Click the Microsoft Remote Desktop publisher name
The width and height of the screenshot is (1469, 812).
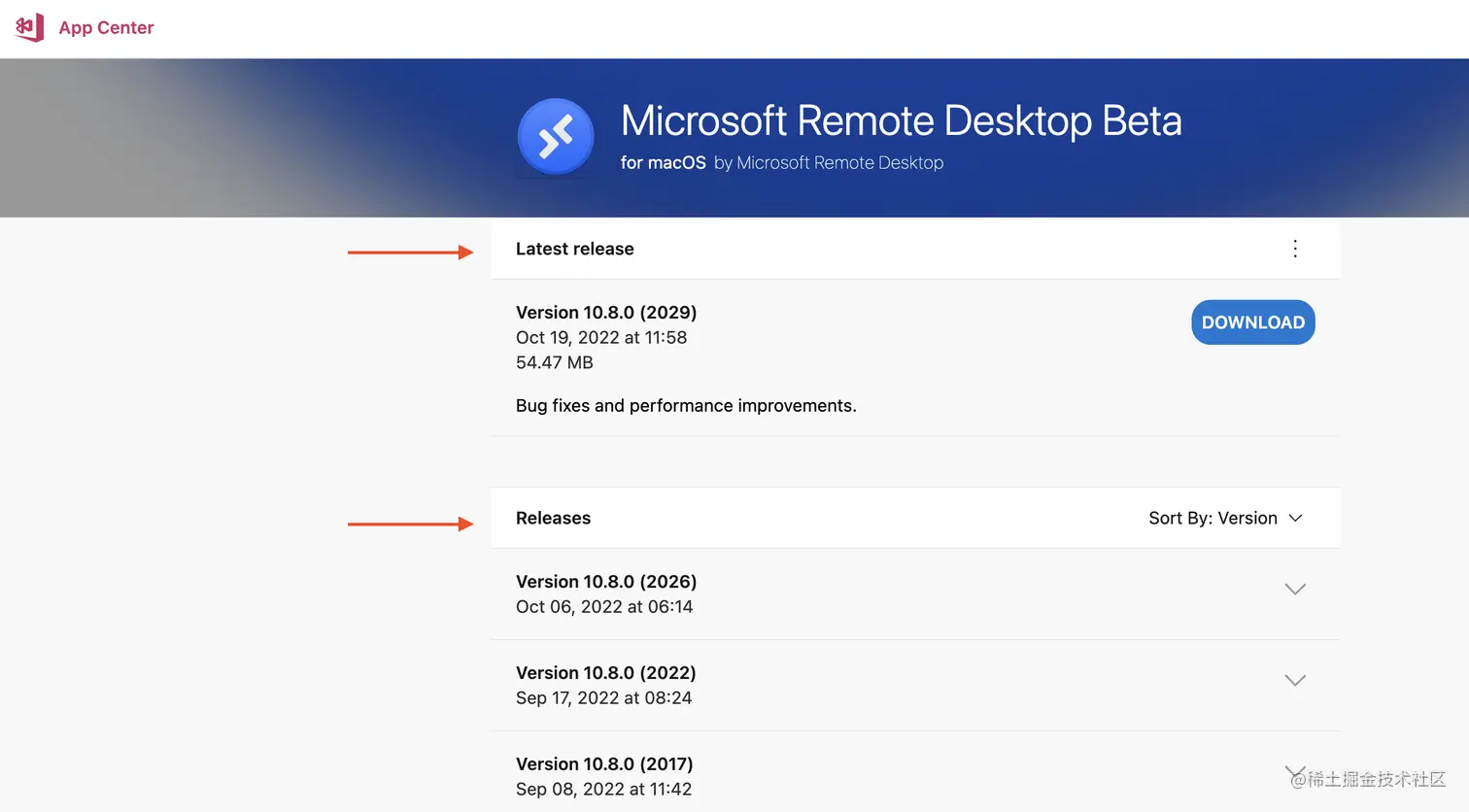(x=837, y=162)
